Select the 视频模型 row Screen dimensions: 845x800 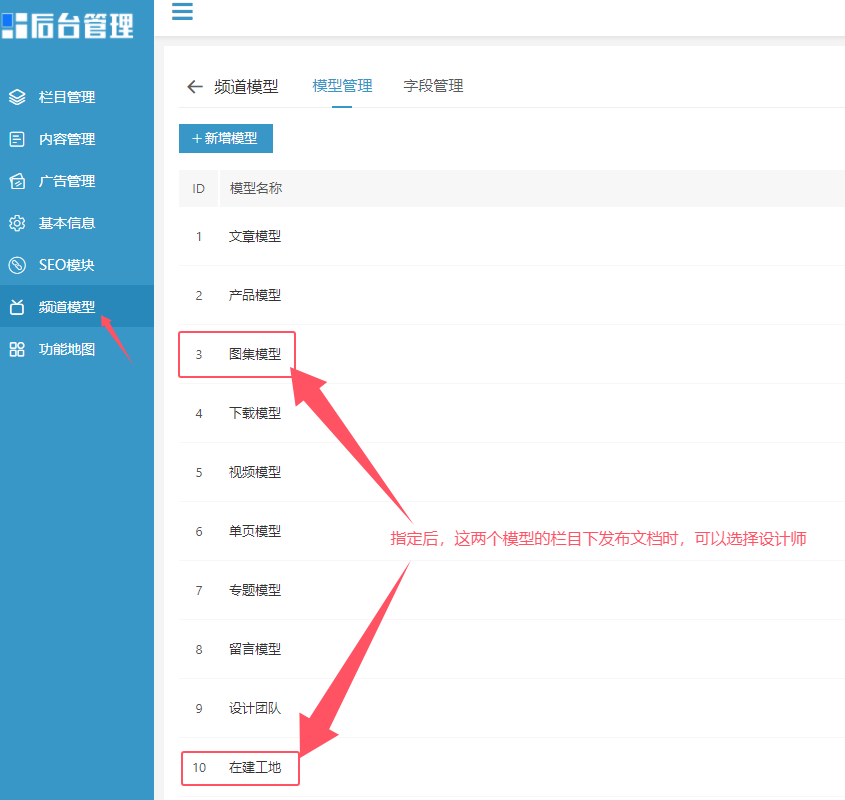coord(511,472)
